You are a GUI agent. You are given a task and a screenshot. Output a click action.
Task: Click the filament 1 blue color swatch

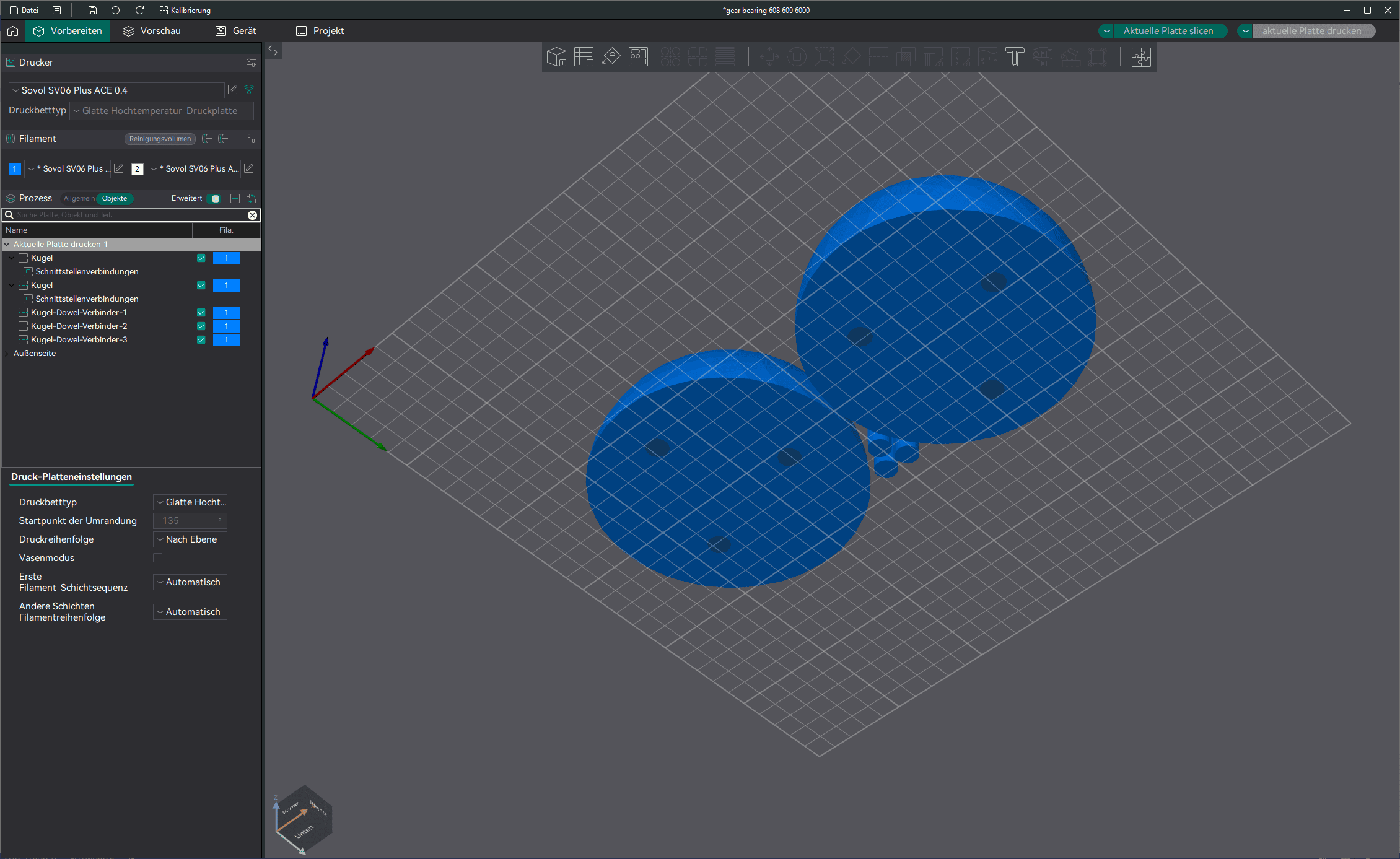(14, 168)
